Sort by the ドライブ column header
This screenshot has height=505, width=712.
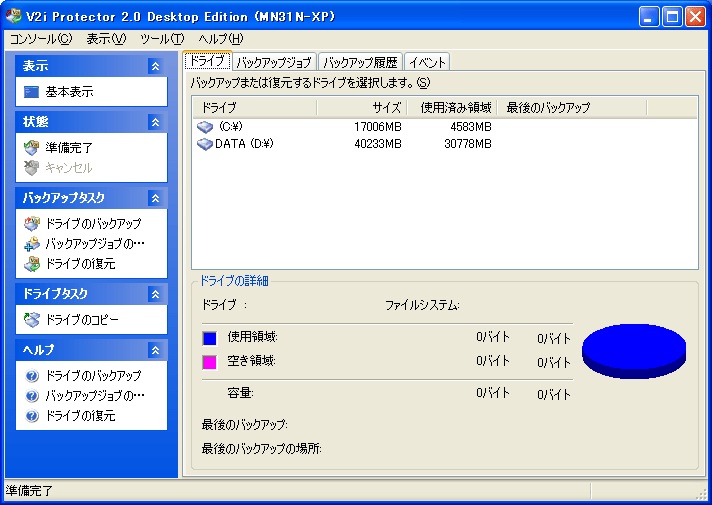click(x=254, y=108)
